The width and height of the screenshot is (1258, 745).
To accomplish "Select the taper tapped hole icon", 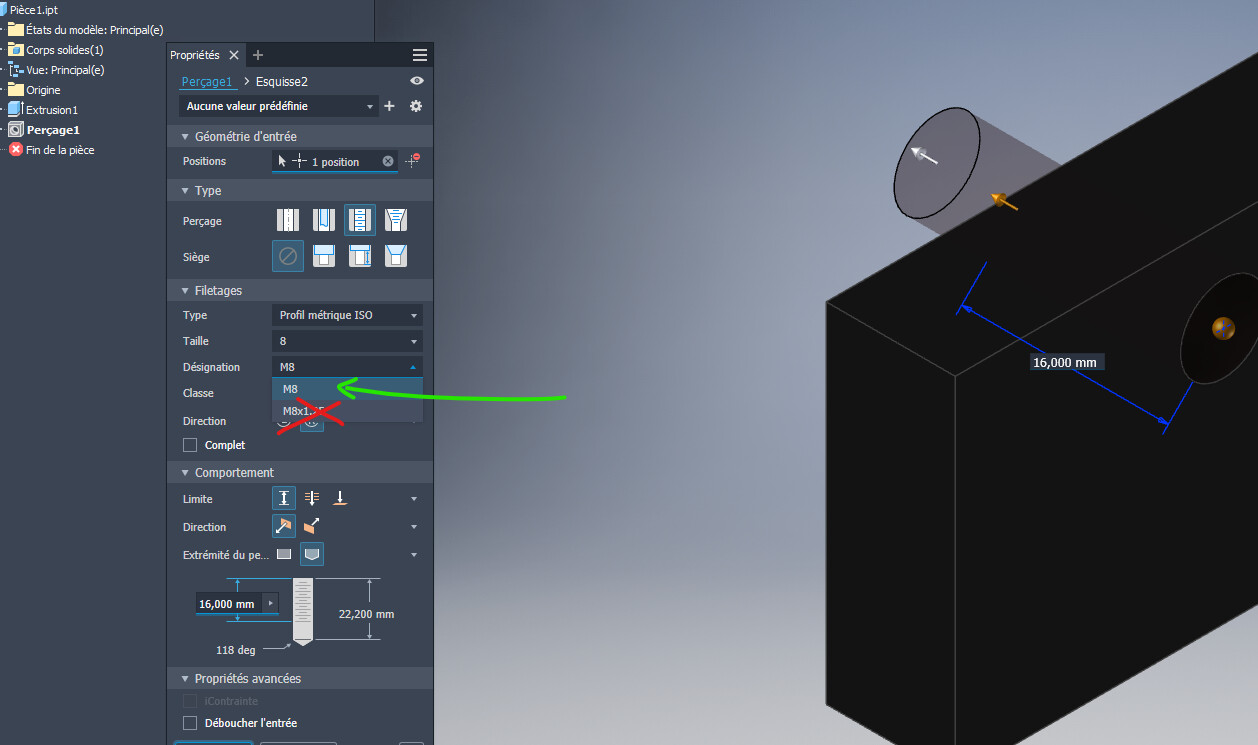I will tap(396, 220).
